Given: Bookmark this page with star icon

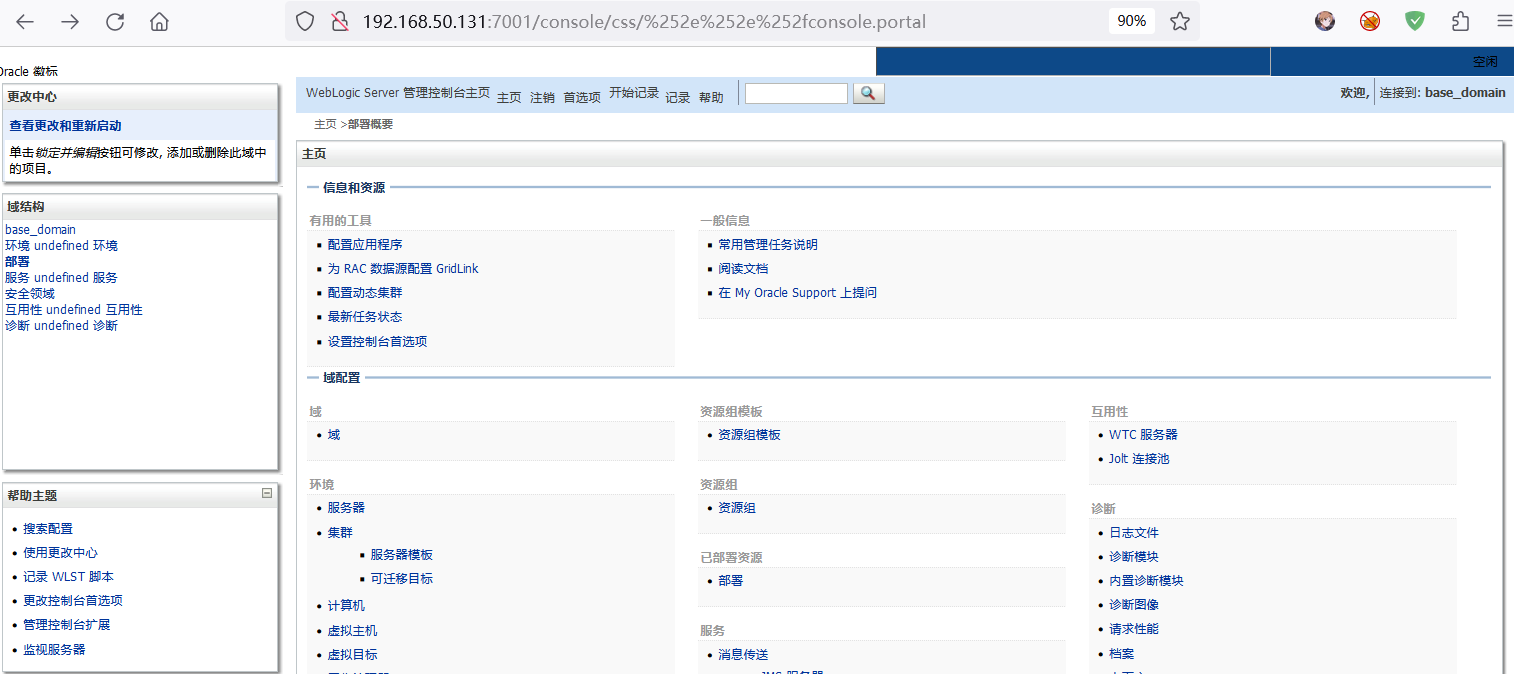Looking at the screenshot, I should 1180,21.
